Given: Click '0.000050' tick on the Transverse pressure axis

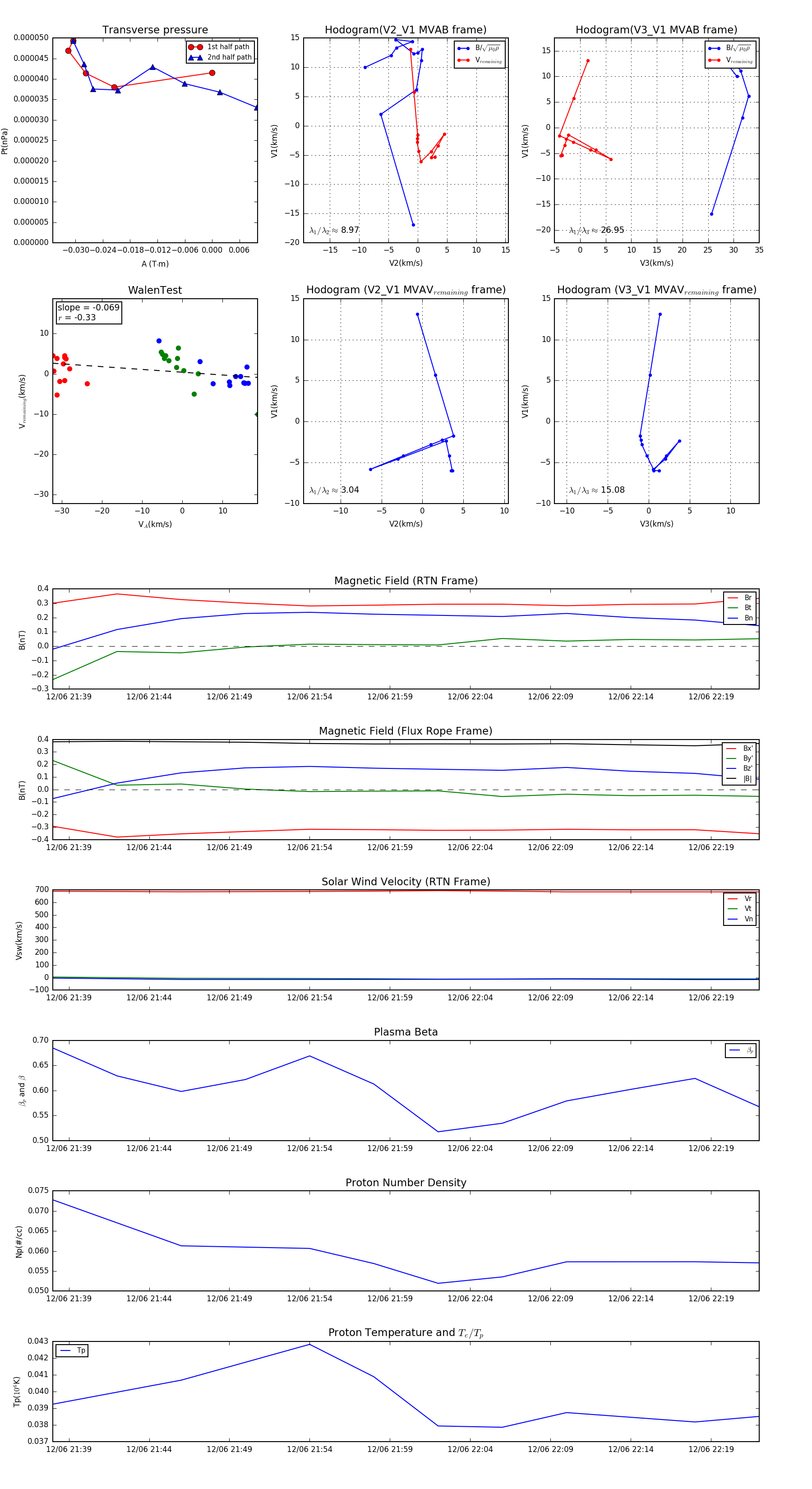Looking at the screenshot, I should pos(31,38).
